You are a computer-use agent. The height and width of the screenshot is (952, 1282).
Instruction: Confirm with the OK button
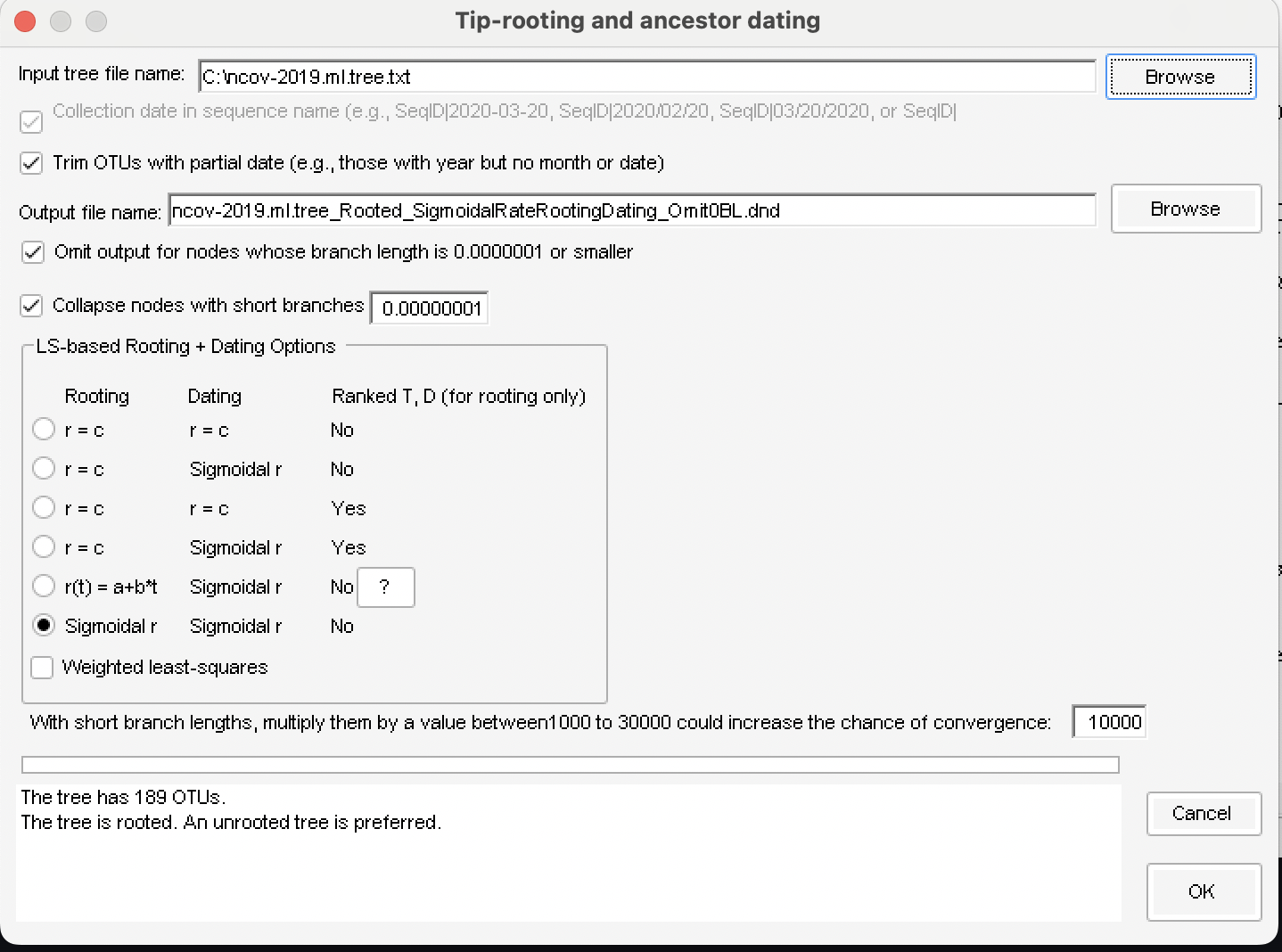point(1204,891)
